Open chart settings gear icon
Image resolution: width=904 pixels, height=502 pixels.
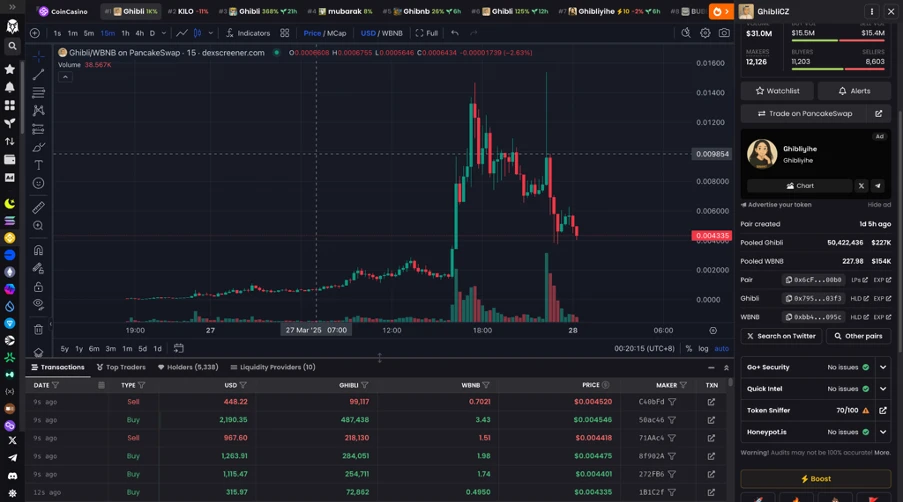pos(705,33)
